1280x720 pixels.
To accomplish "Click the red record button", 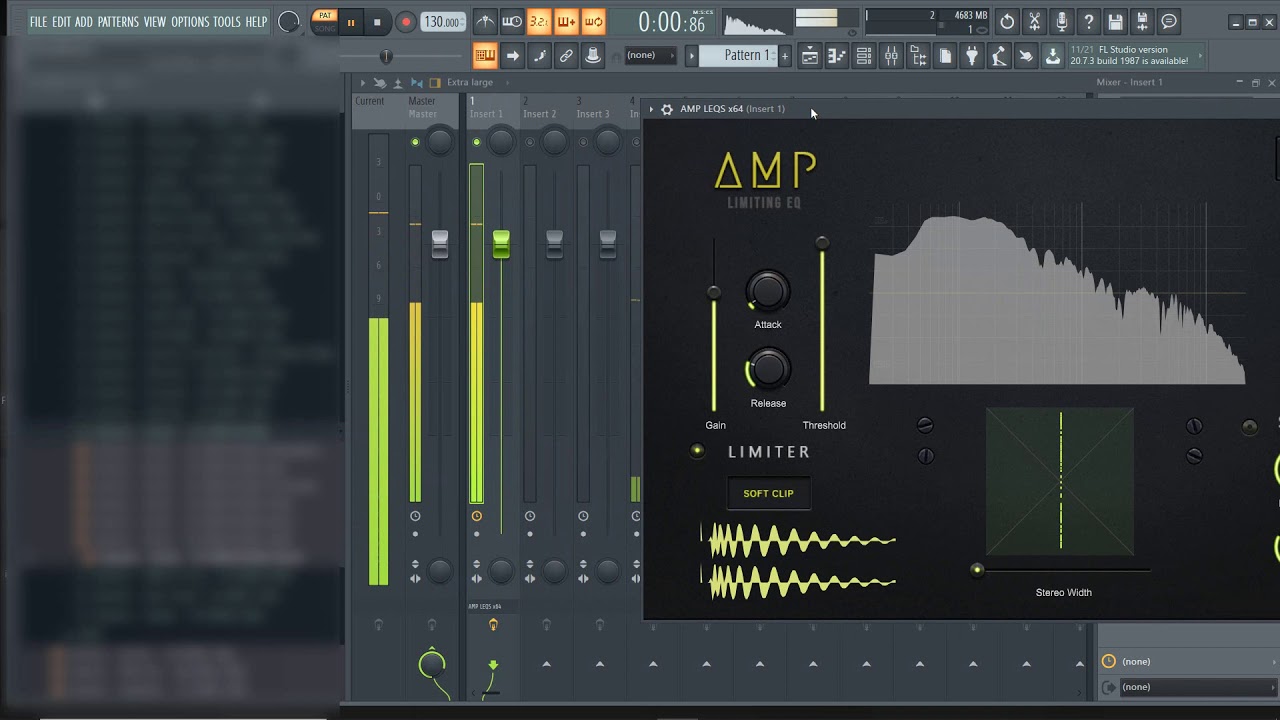I will pos(405,22).
